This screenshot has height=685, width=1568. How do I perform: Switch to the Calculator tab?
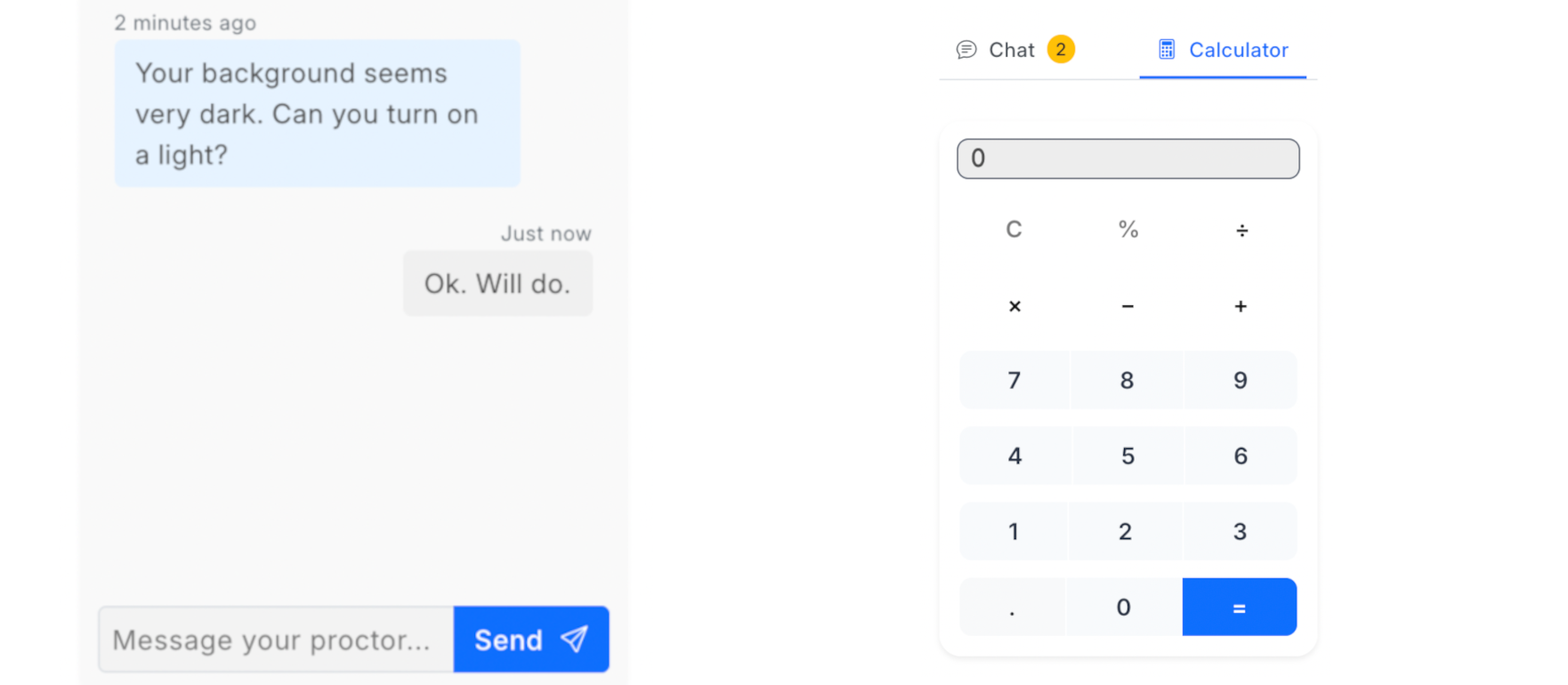(x=1223, y=50)
